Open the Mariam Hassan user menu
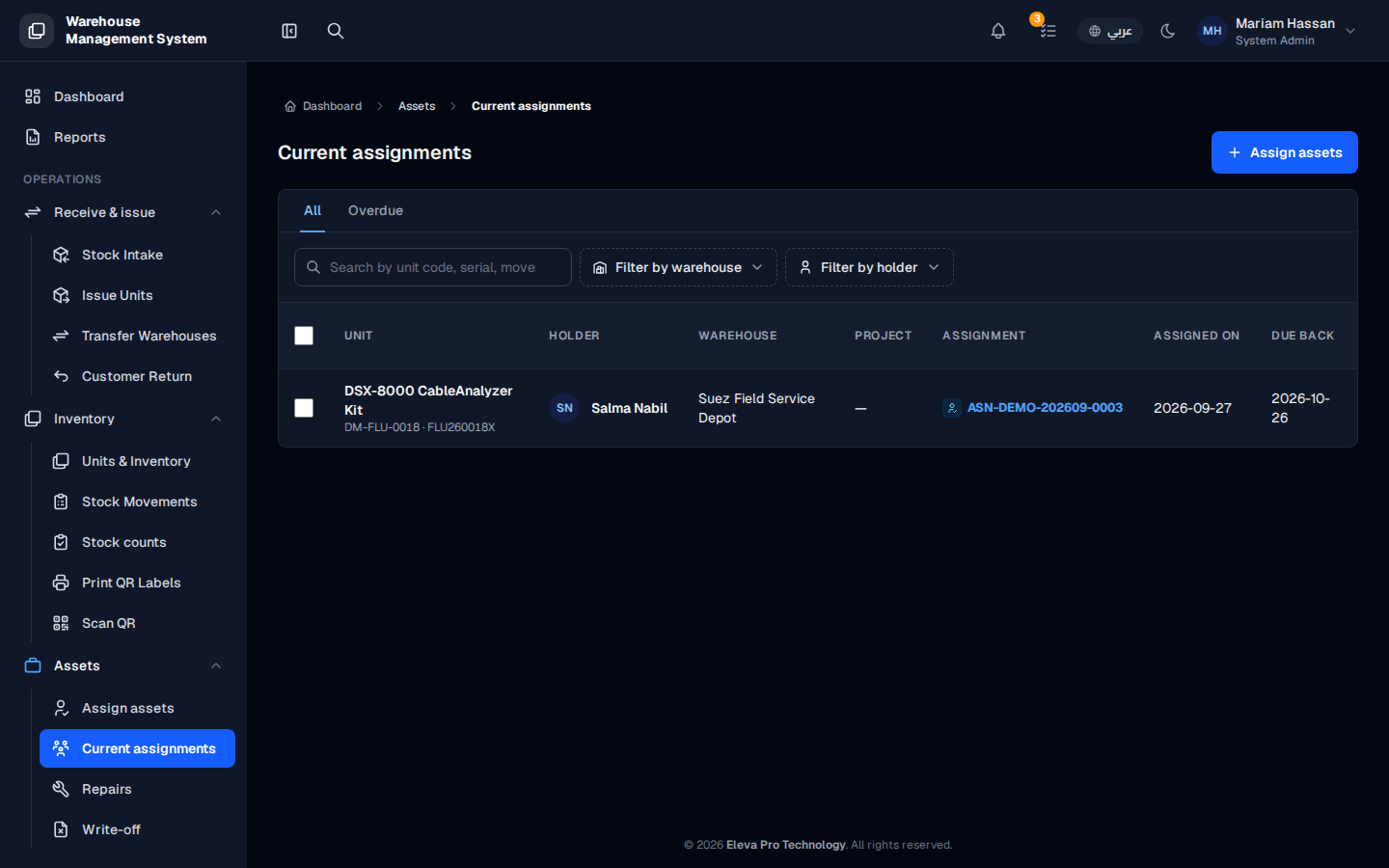Image resolution: width=1389 pixels, height=868 pixels. [x=1277, y=31]
